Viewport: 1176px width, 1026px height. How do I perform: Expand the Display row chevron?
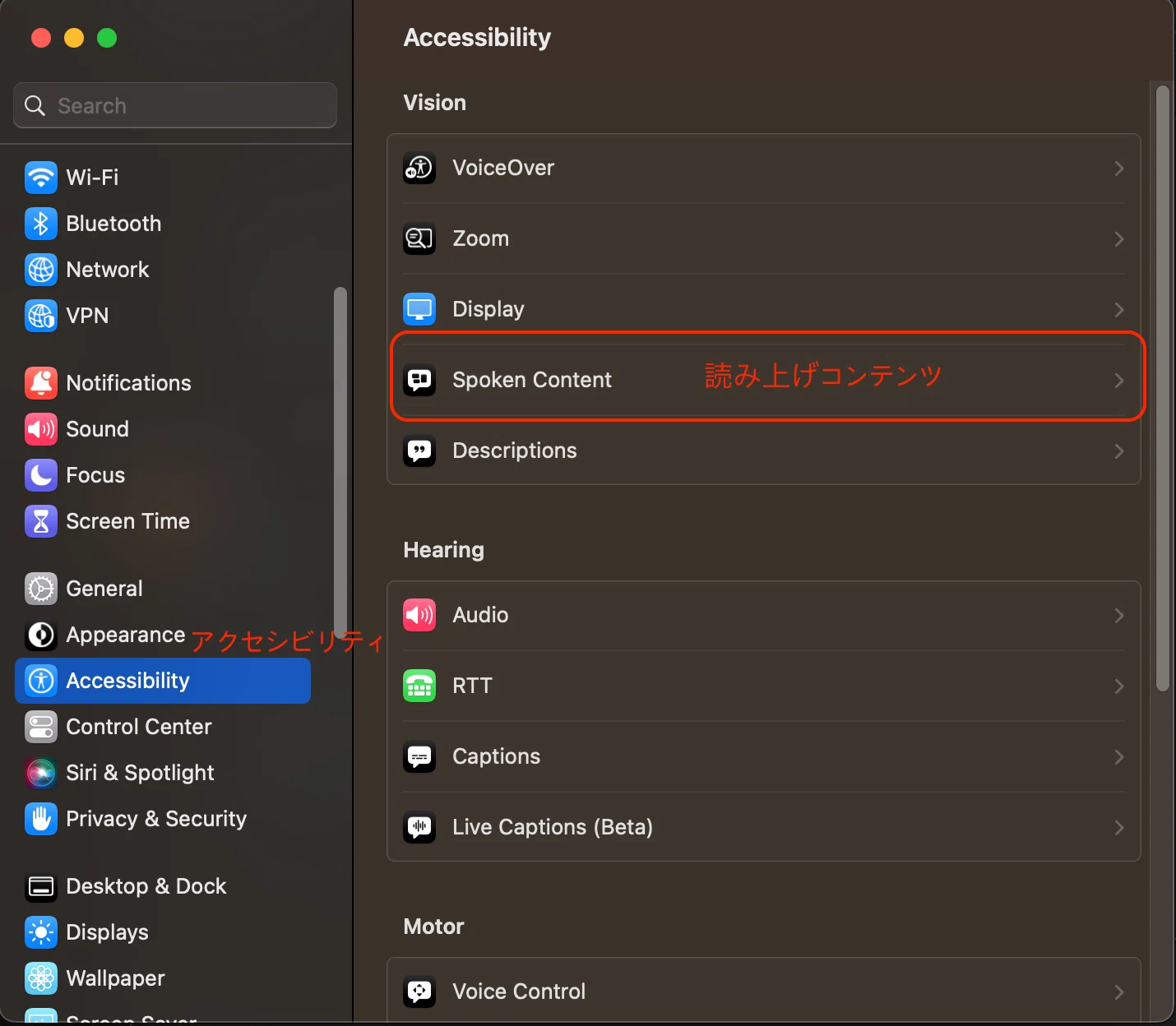1118,310
